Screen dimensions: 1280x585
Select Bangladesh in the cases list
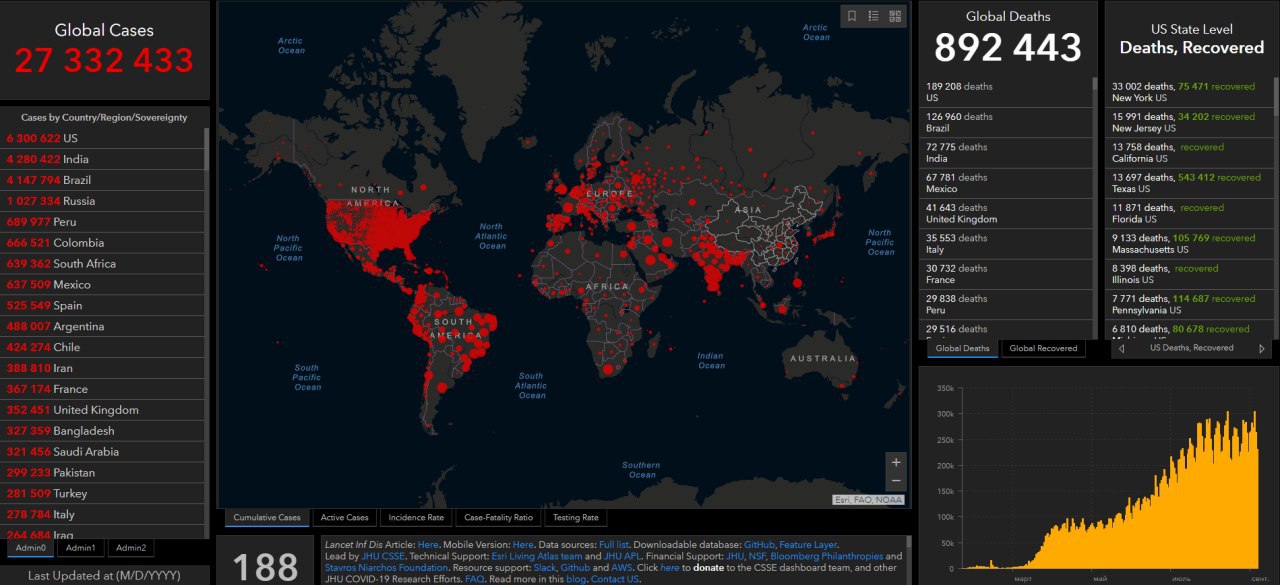tap(102, 431)
